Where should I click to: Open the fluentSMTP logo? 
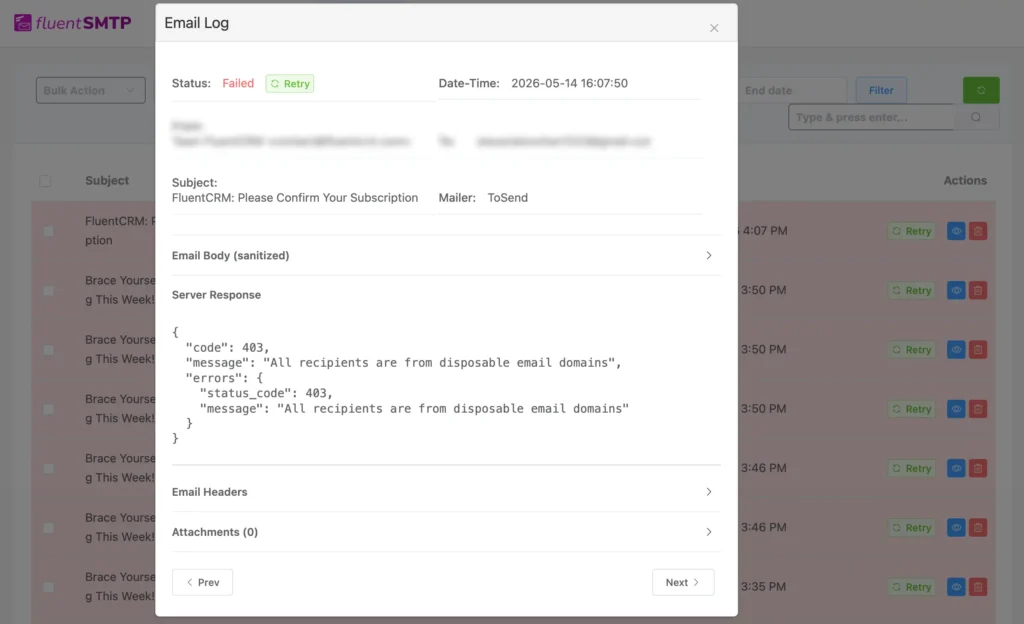[72, 23]
